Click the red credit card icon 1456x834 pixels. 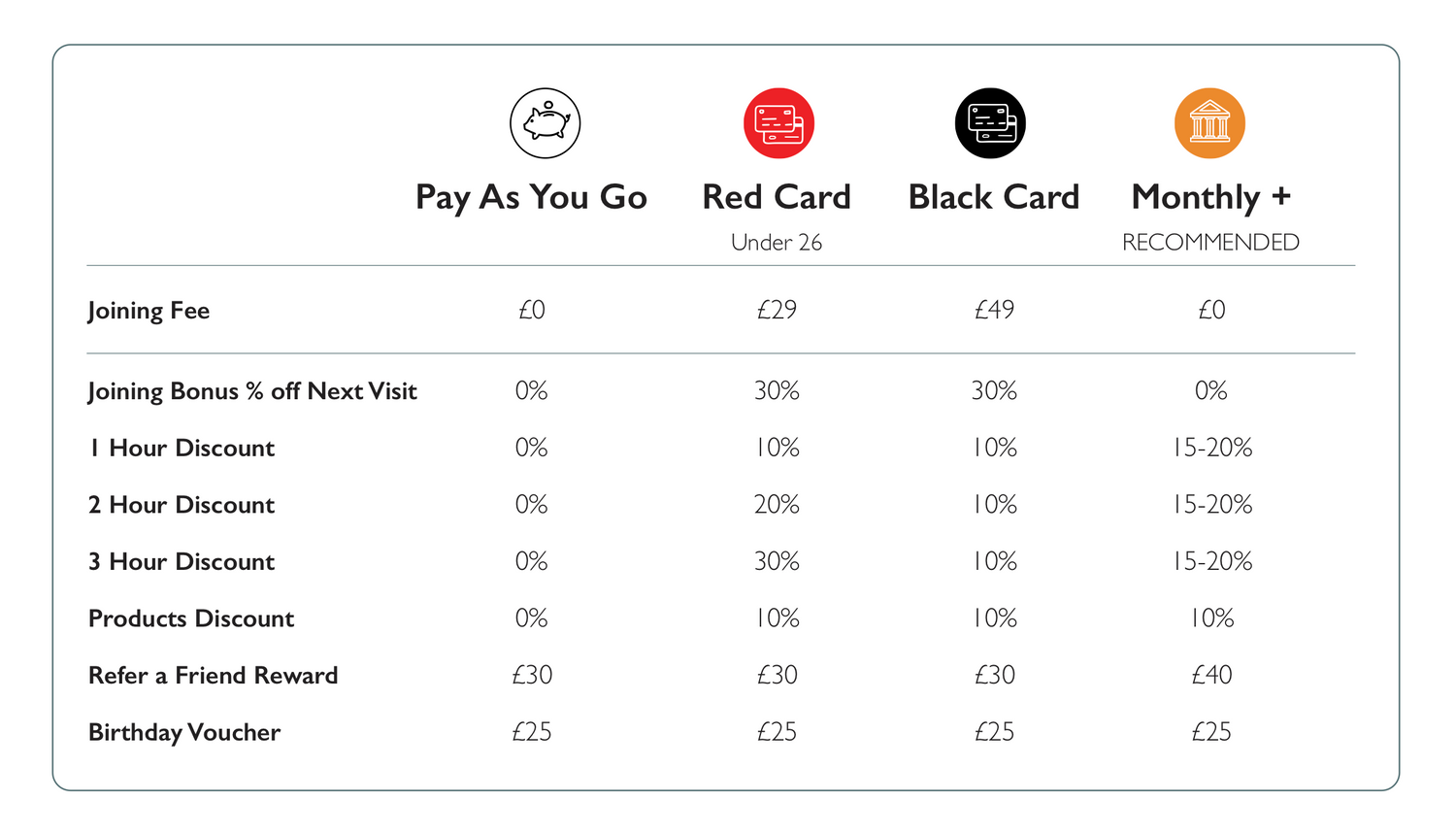pos(778,123)
